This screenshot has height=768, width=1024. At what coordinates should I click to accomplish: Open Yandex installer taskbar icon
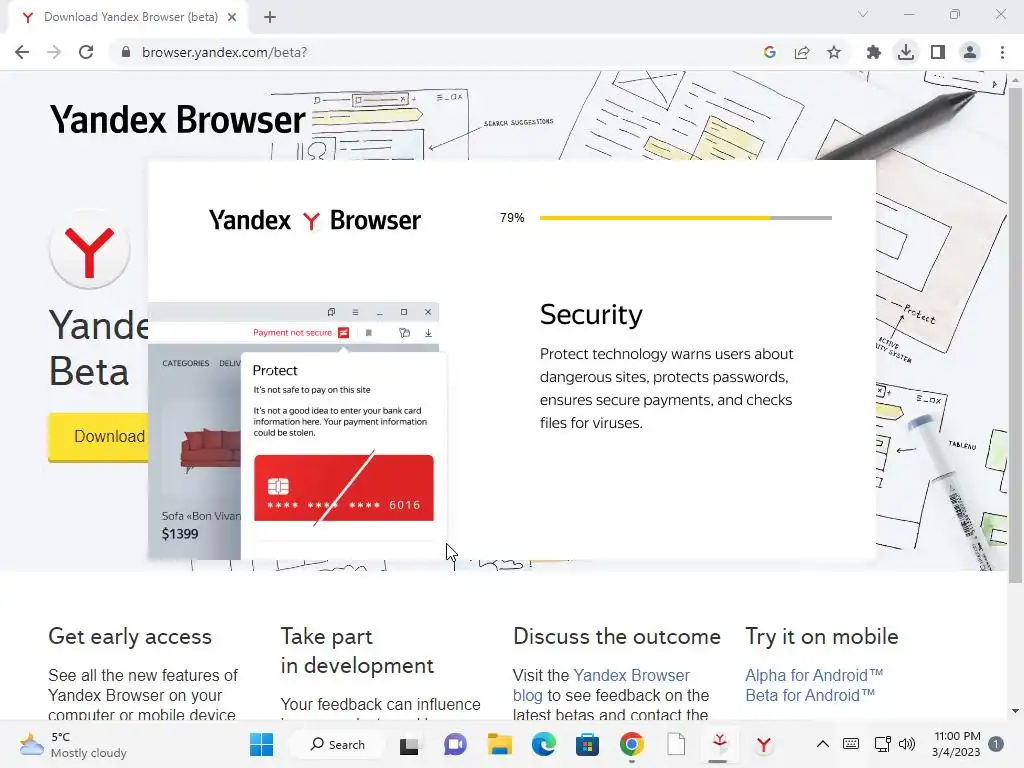(720, 744)
